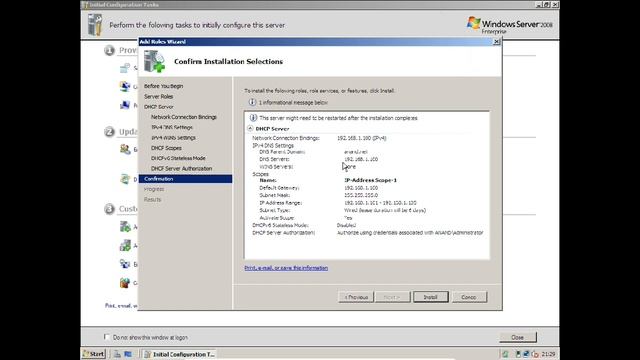
Task: Open Print, e-mail, or save this information link
Action: click(x=286, y=268)
